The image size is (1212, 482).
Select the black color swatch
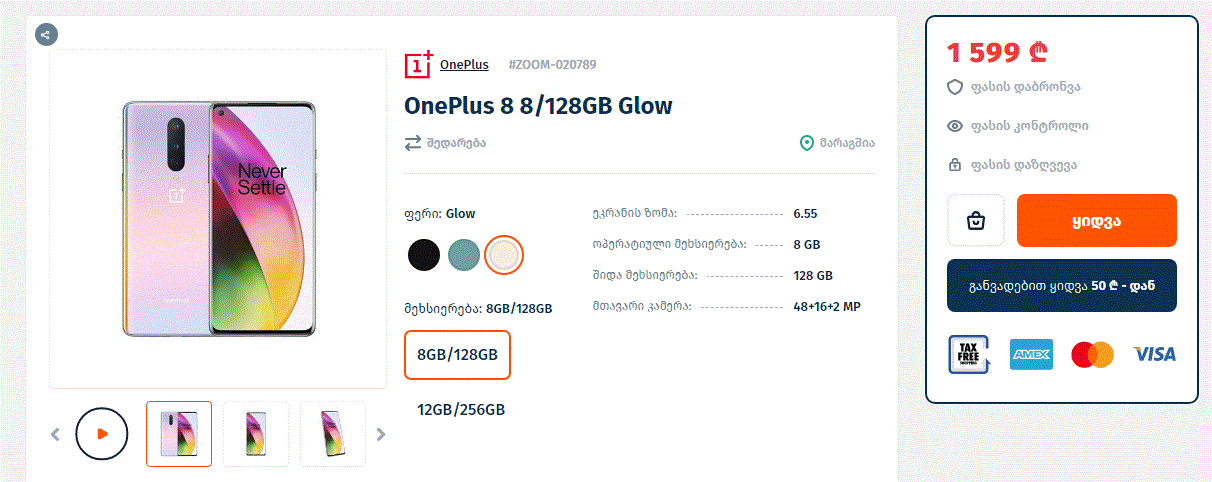click(x=424, y=255)
